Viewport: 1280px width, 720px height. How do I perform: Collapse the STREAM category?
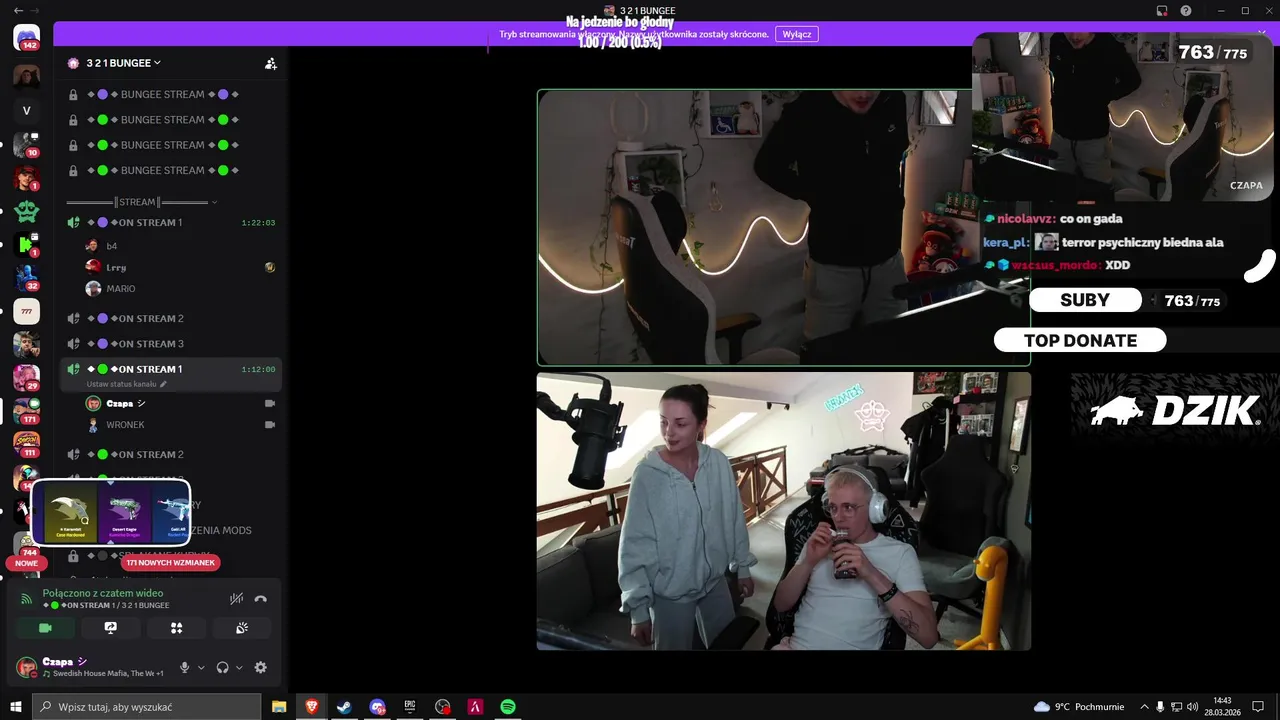point(140,202)
